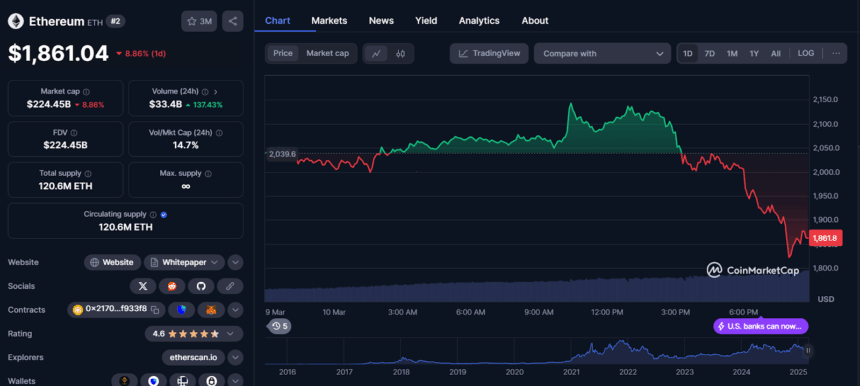Set chart range to 7D
This screenshot has width=860, height=386.
710,53
